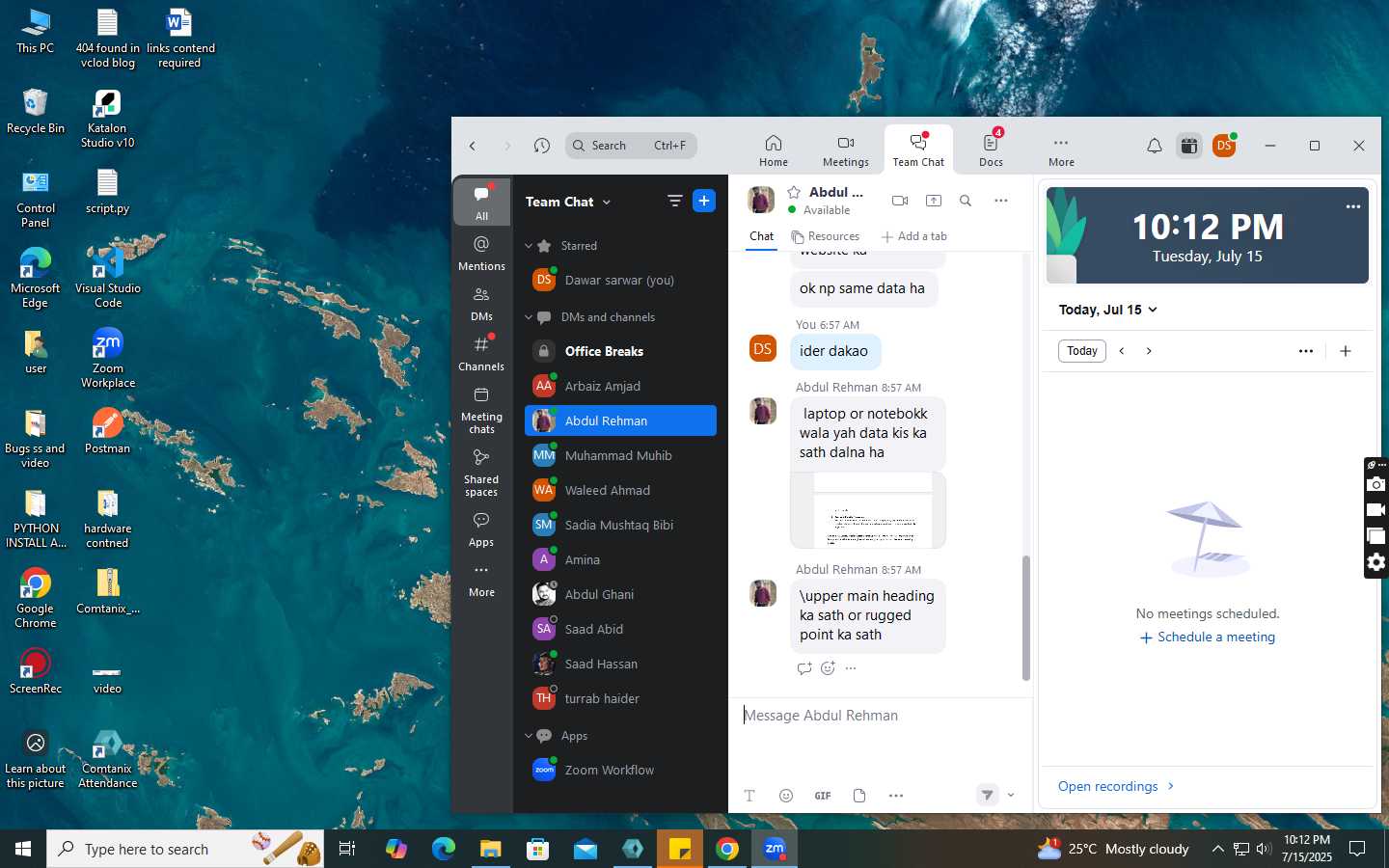Open the Docs tab
Viewport: 1389px width, 868px height.
pos(991,150)
